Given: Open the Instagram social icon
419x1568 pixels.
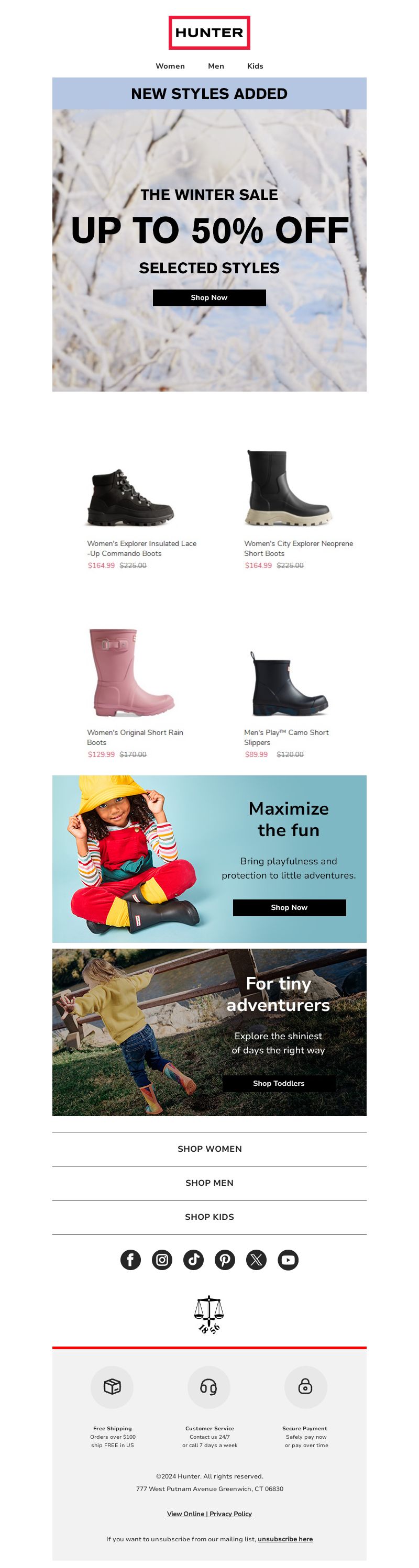Looking at the screenshot, I should click(162, 1260).
